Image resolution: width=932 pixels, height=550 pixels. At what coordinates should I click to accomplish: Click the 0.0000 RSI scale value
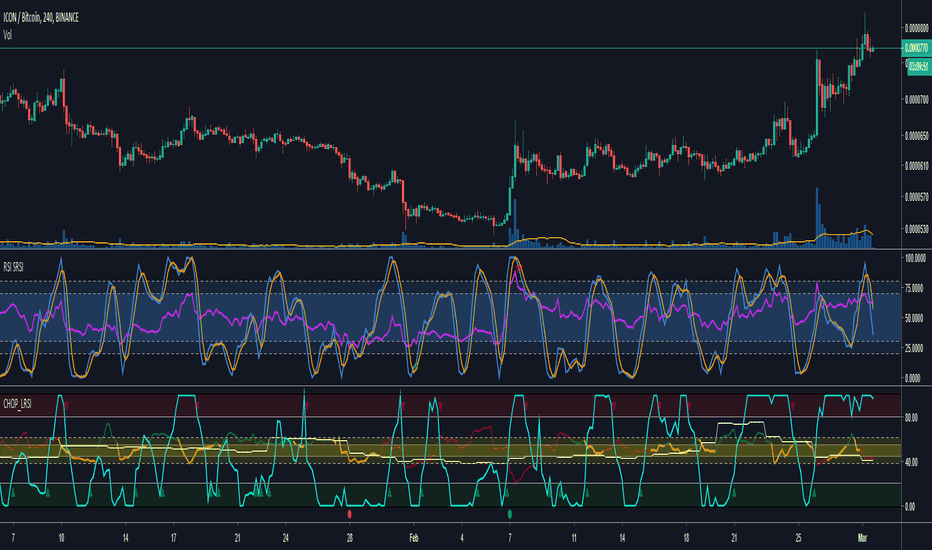[x=912, y=378]
